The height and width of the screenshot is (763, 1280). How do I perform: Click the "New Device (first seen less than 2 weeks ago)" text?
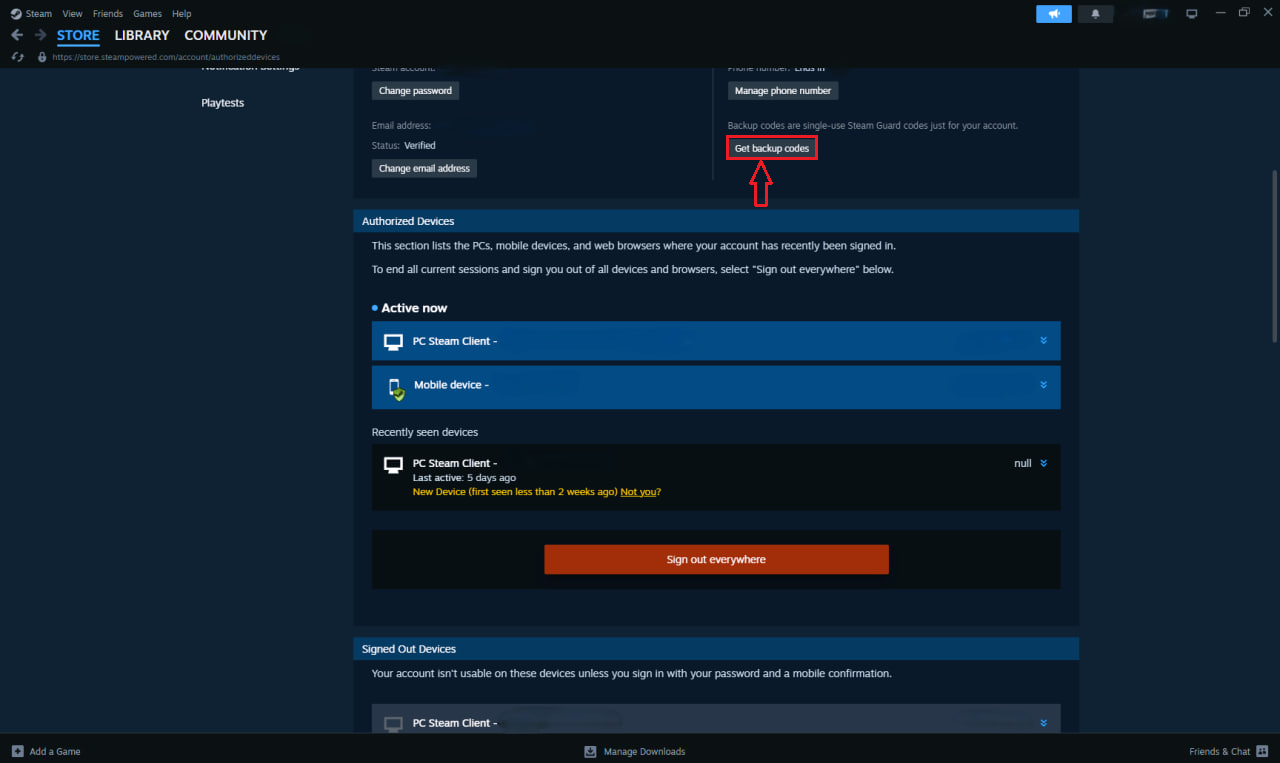(x=515, y=492)
